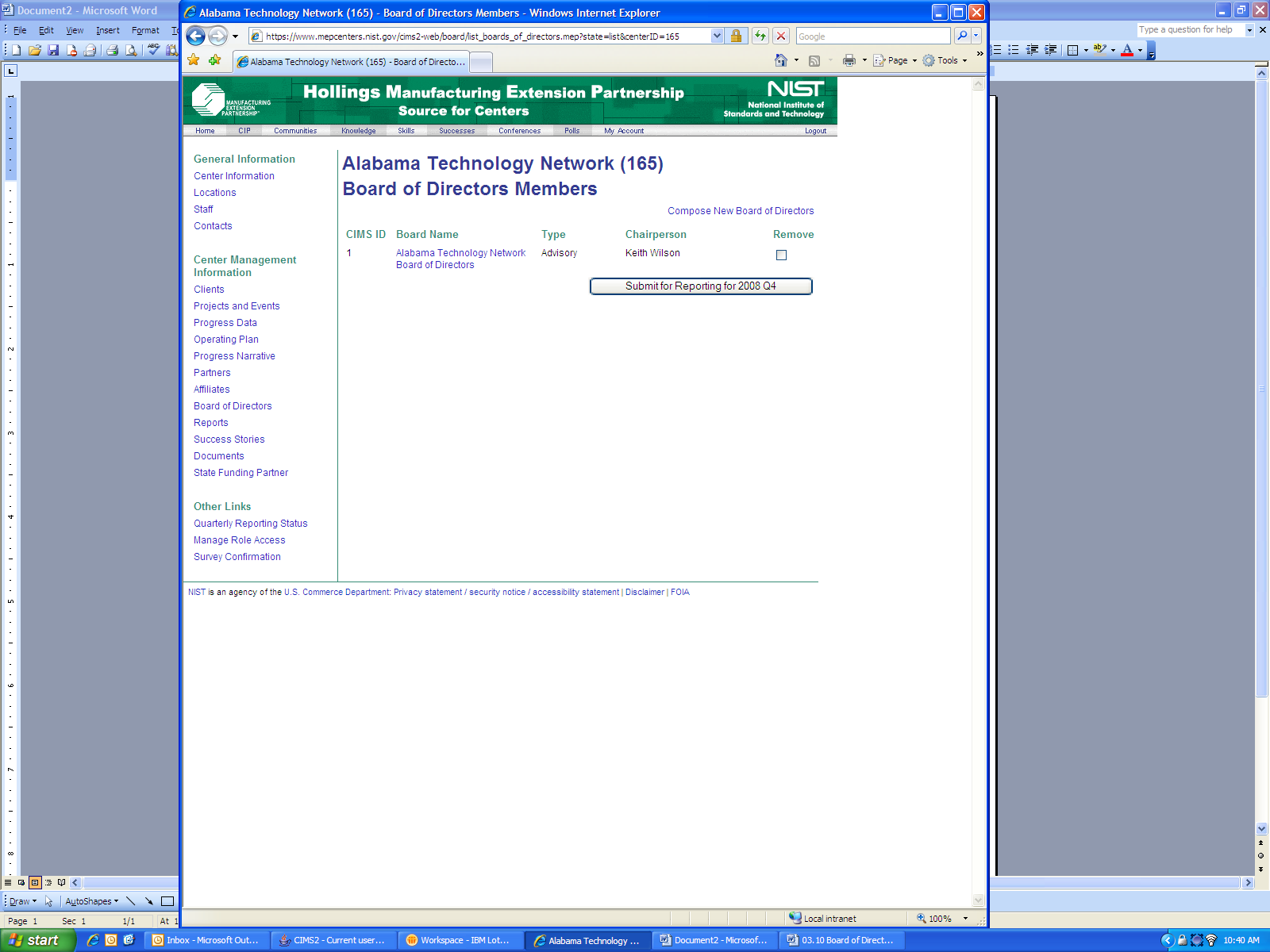Image resolution: width=1270 pixels, height=952 pixels.
Task: Click the Google search input field
Action: 873,36
